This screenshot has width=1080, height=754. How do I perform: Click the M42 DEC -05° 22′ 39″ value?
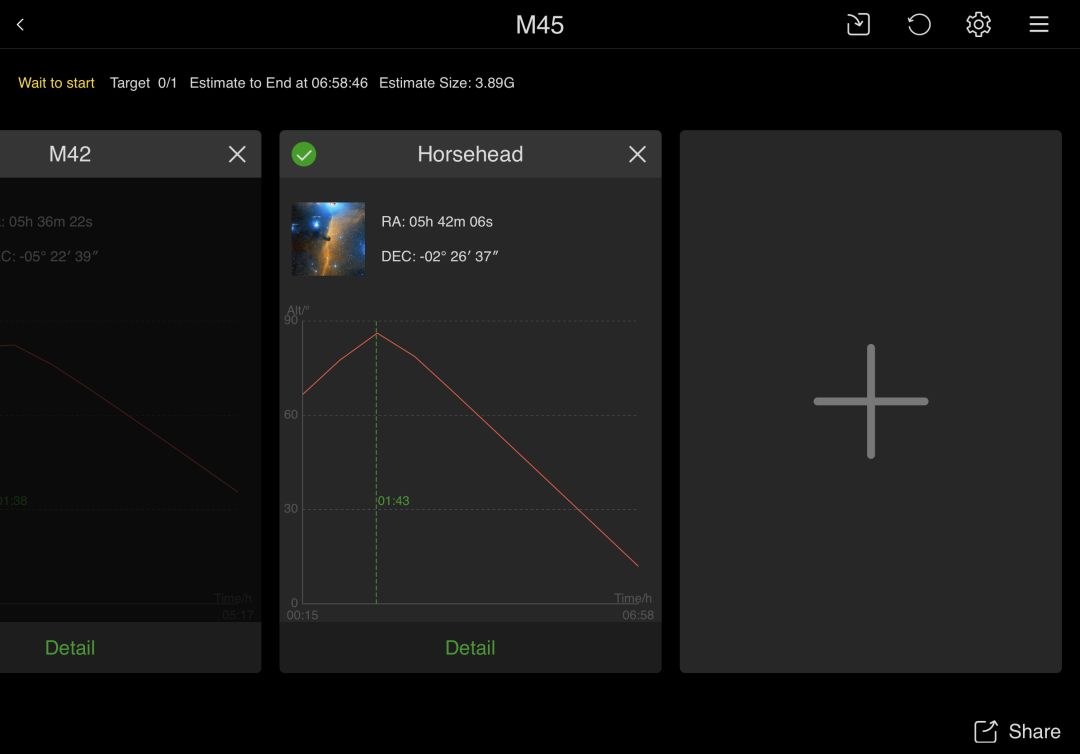(x=49, y=256)
